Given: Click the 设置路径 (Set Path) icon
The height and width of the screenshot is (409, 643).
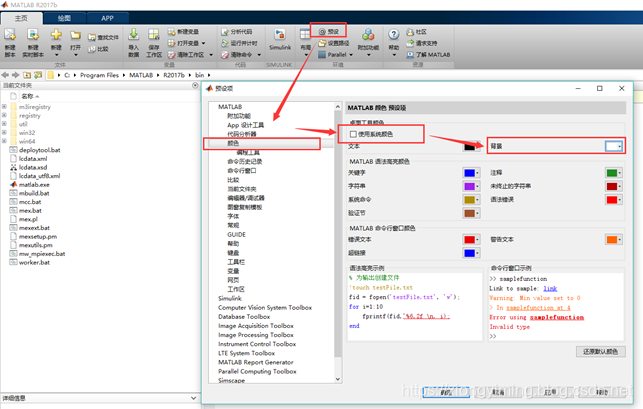Looking at the screenshot, I should tap(322, 43).
